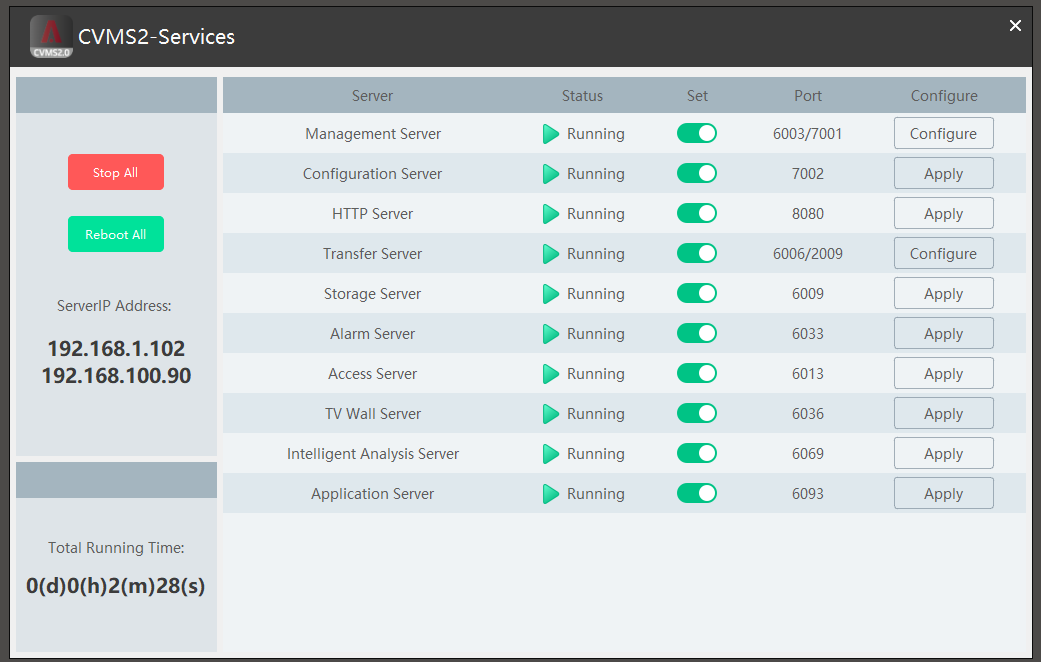Click Application Server port 6093
The image size is (1041, 662).
click(x=807, y=493)
